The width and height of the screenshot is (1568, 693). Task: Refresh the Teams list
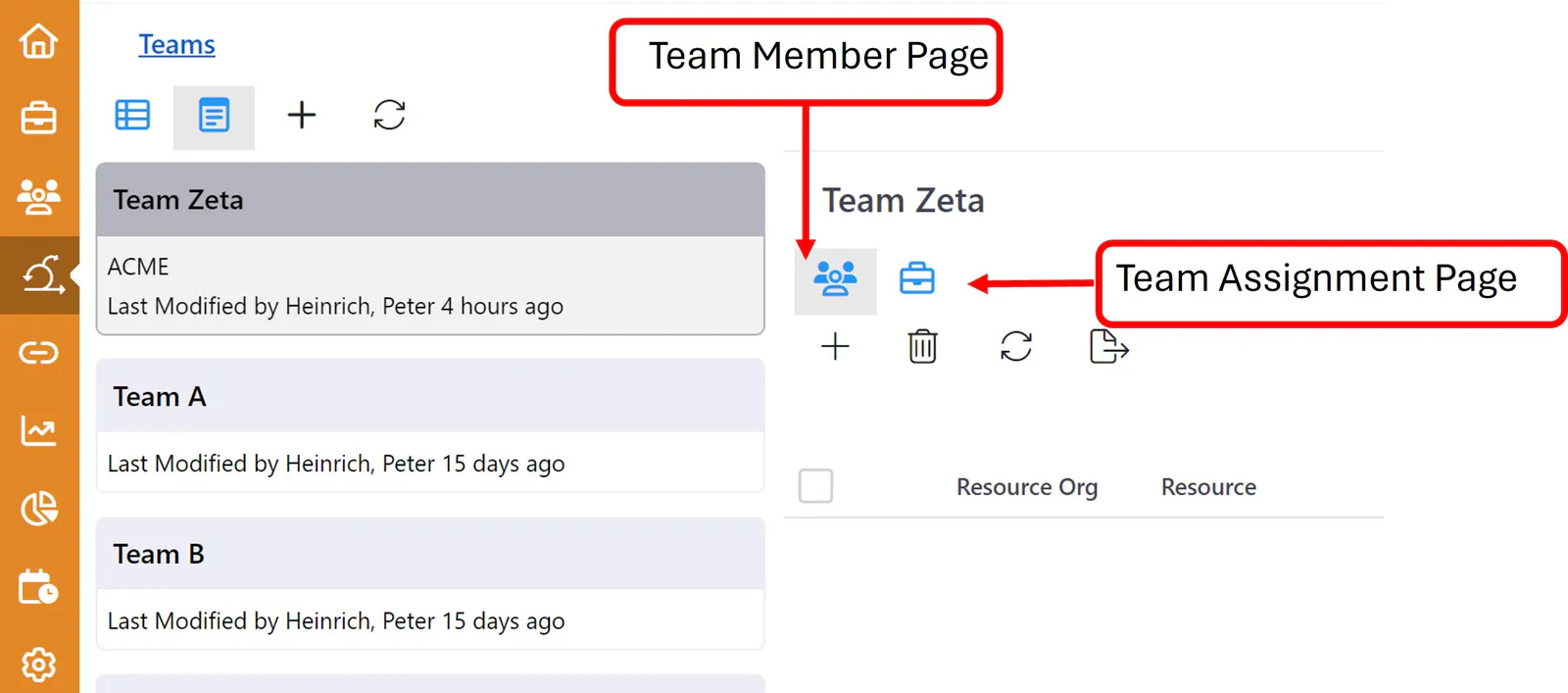[389, 115]
